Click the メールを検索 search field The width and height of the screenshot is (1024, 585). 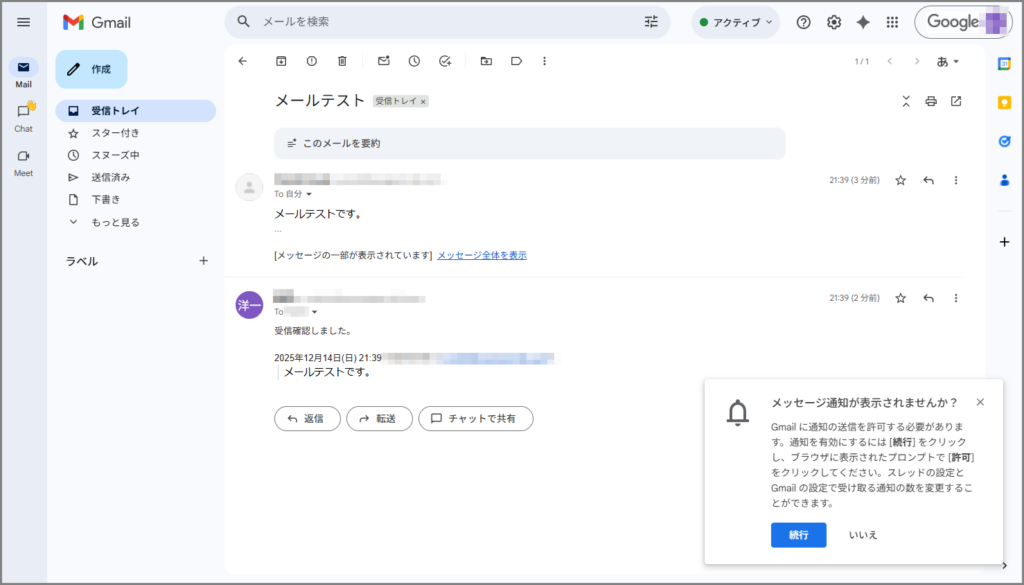tap(440, 22)
